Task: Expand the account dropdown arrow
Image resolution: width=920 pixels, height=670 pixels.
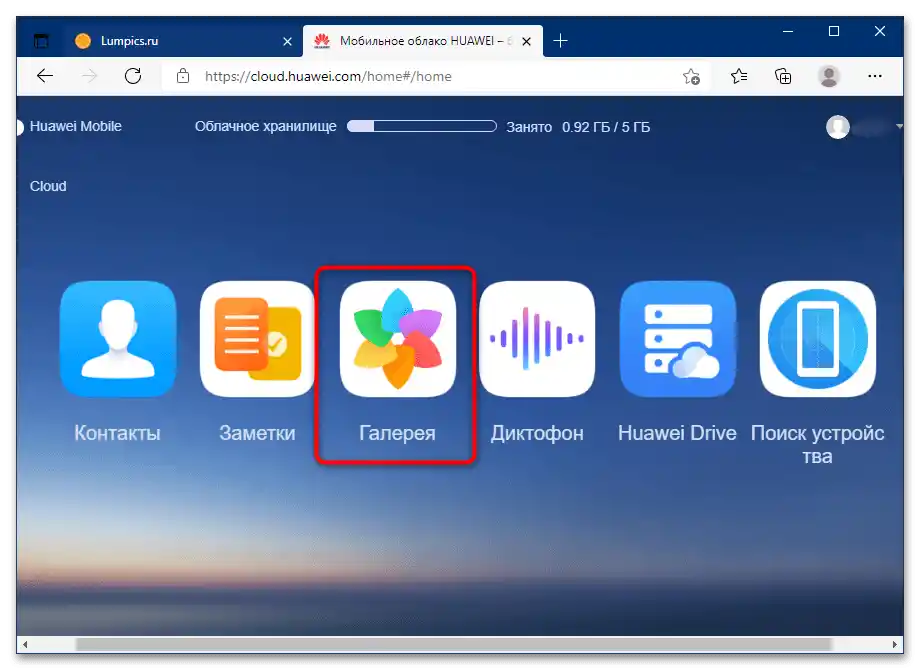Action: click(x=899, y=126)
